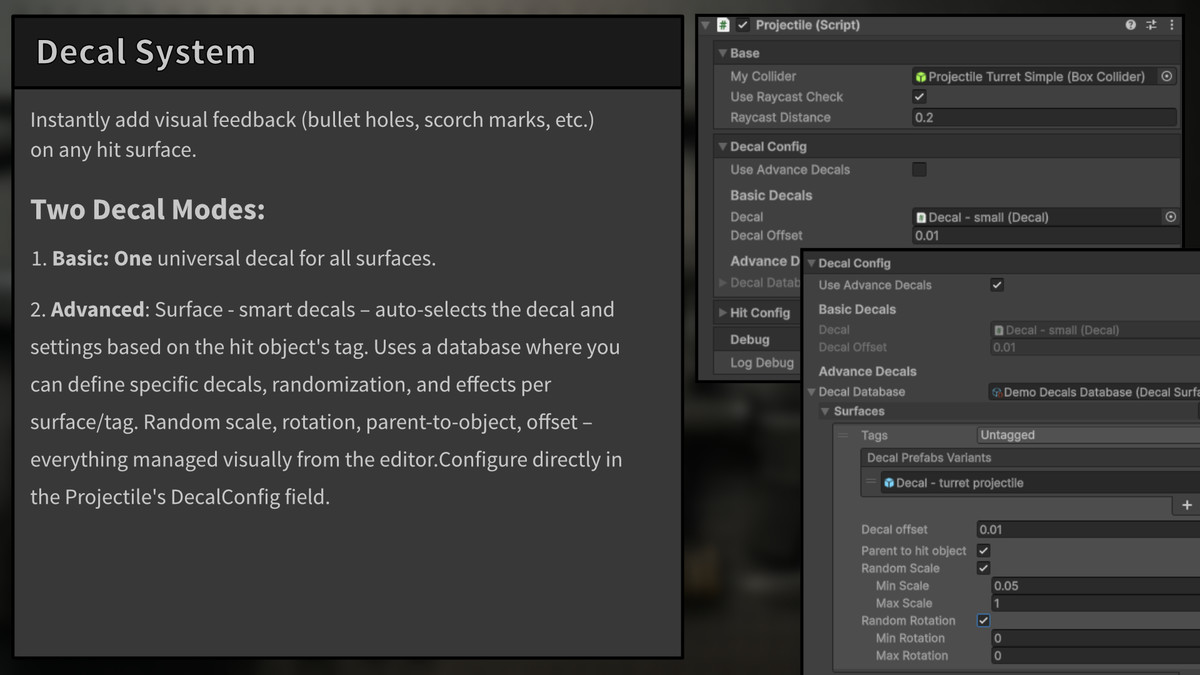Screen dimensions: 1200x675
Task: Click the Raycast Distance field showing 0.2
Action: (1044, 117)
